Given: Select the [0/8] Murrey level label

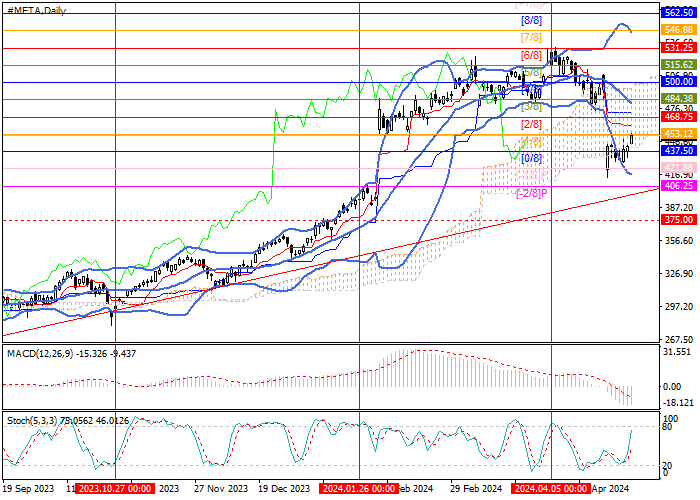Looking at the screenshot, I should point(531,158).
